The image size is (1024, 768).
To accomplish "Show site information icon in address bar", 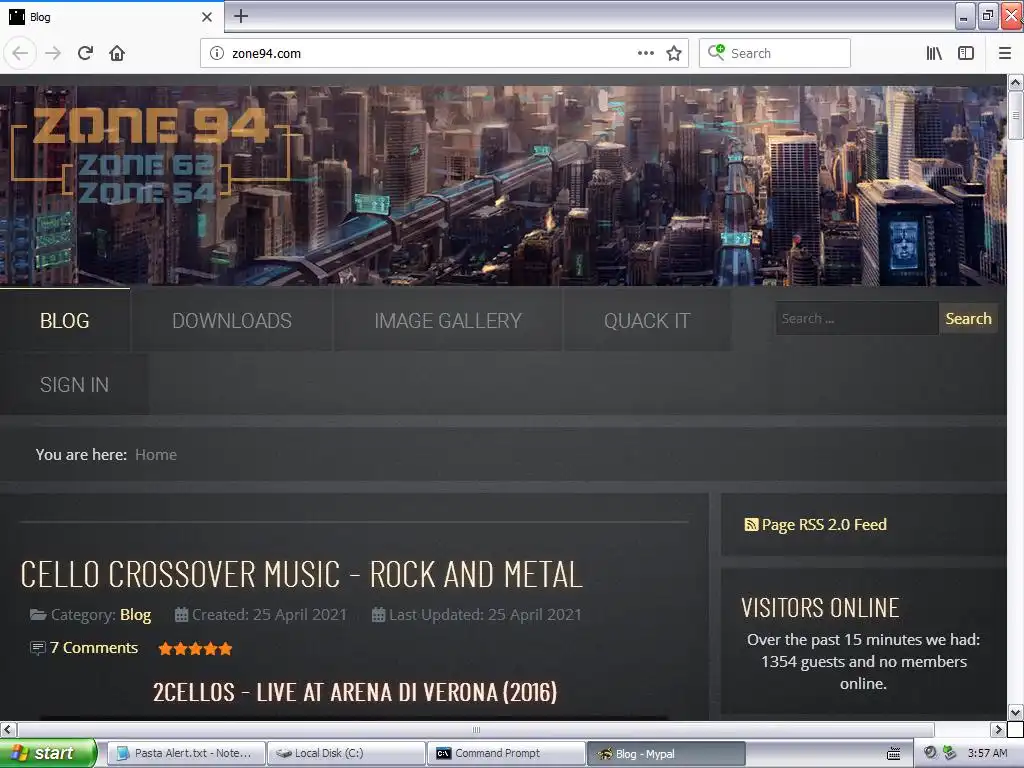I will (x=217, y=53).
